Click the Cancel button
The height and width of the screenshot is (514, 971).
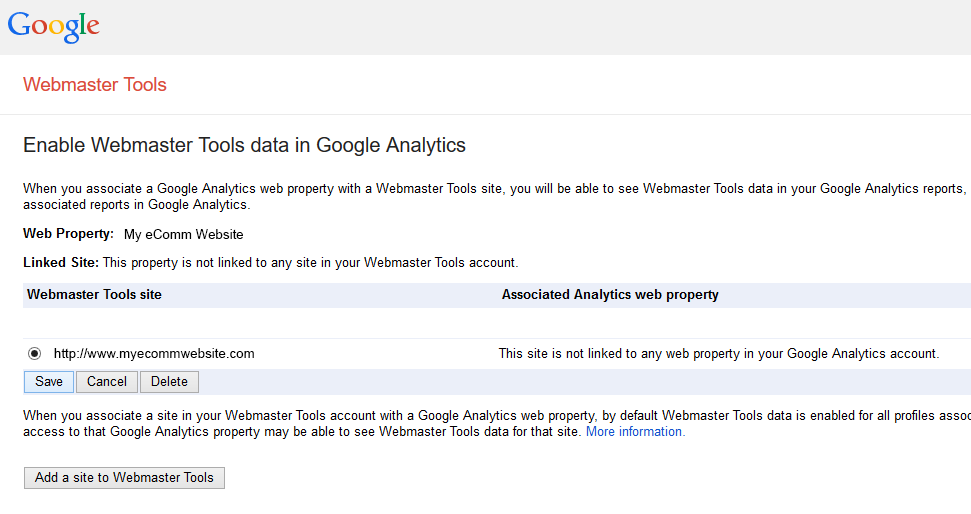click(107, 381)
